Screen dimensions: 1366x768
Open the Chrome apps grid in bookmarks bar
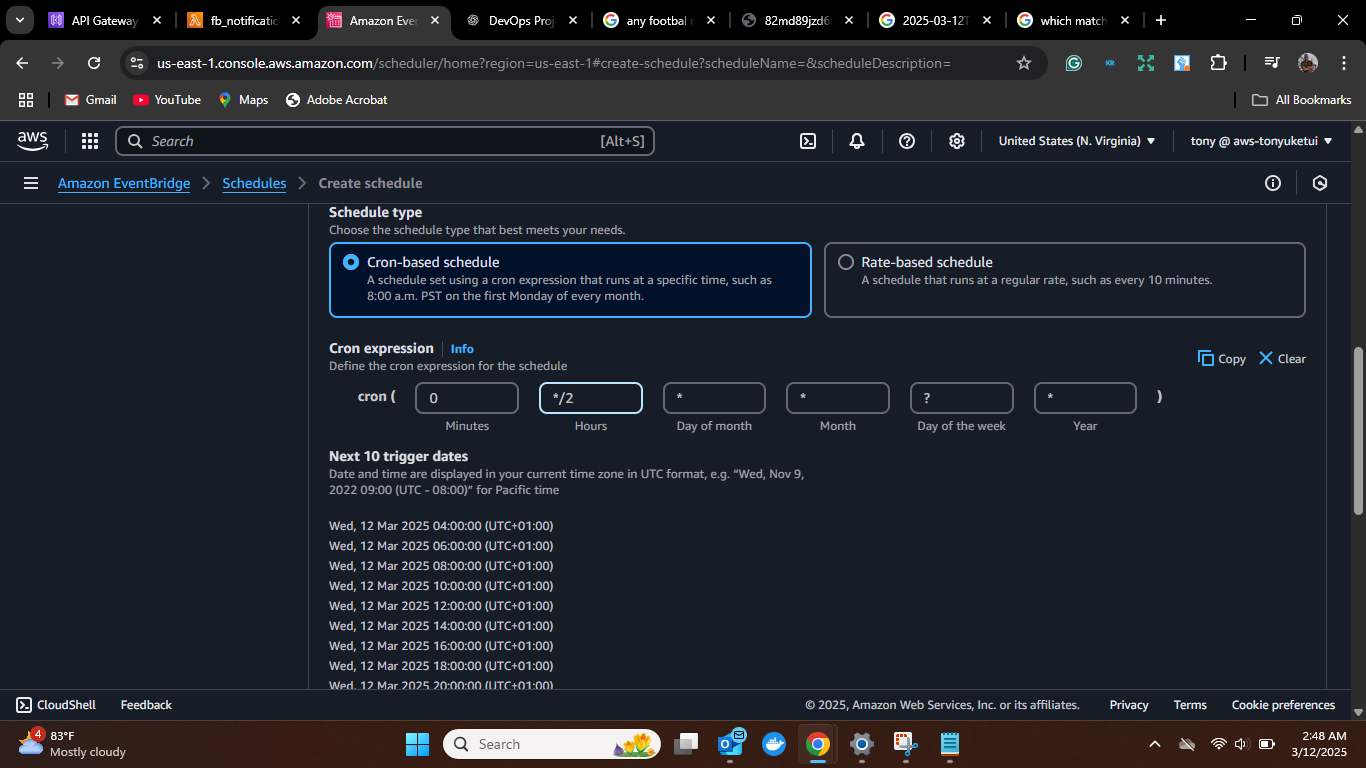pos(26,100)
